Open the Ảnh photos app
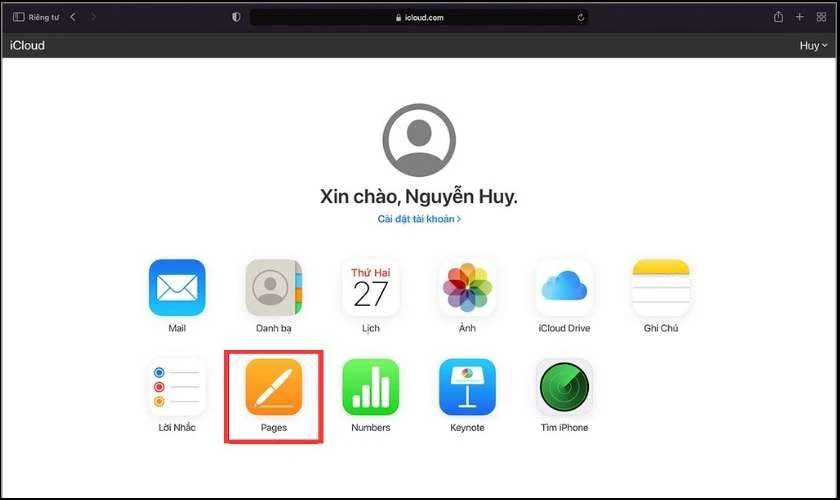Screen dimensions: 840x500 click(x=467, y=288)
